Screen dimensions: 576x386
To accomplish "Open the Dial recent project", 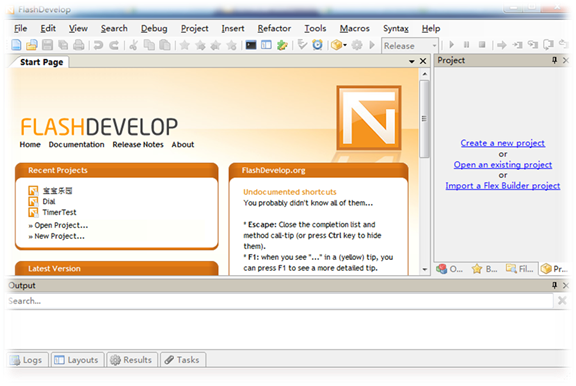I will (49, 201).
